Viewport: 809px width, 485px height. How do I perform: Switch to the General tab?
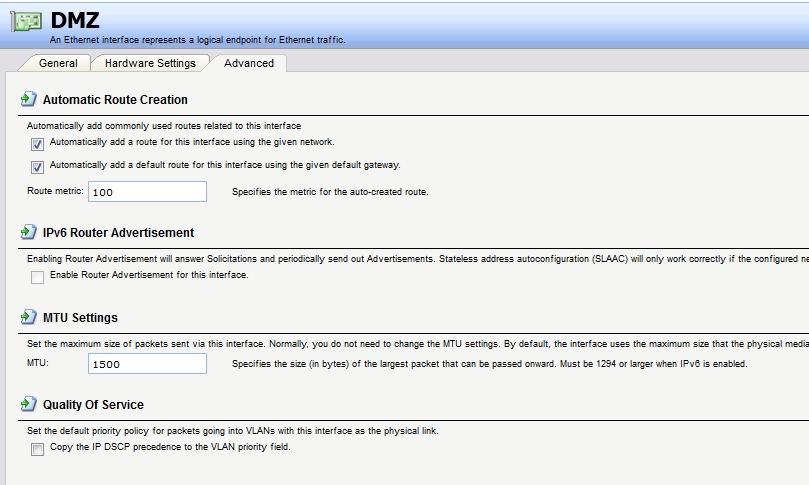point(58,63)
